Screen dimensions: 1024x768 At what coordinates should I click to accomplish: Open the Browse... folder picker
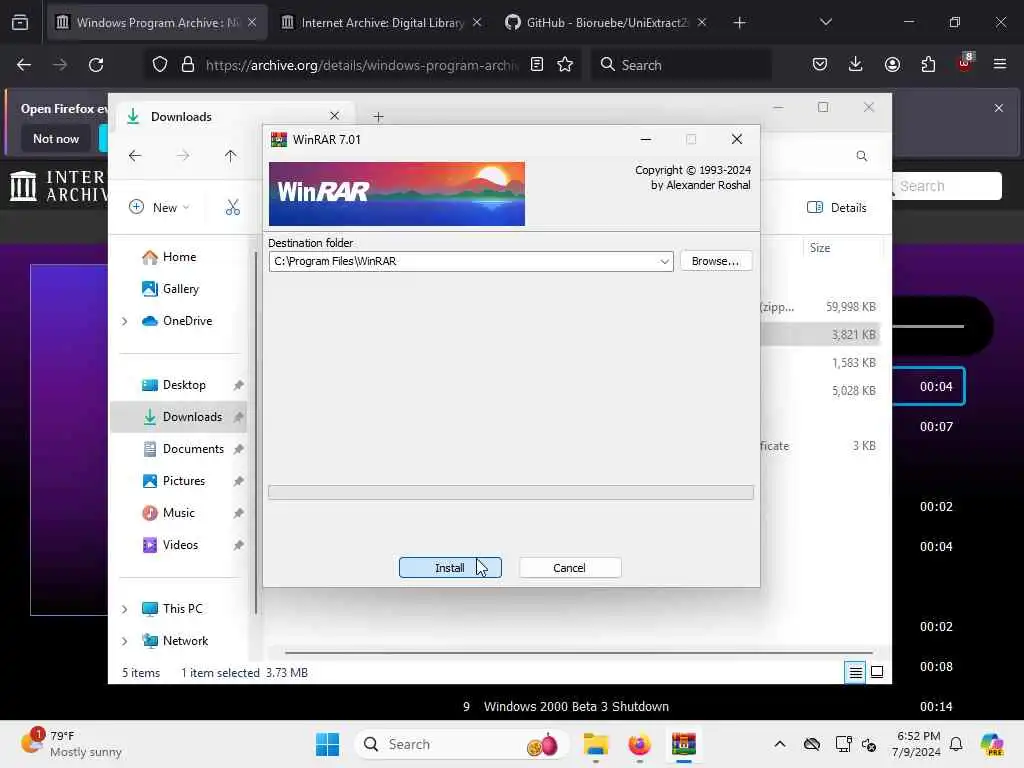click(x=716, y=261)
